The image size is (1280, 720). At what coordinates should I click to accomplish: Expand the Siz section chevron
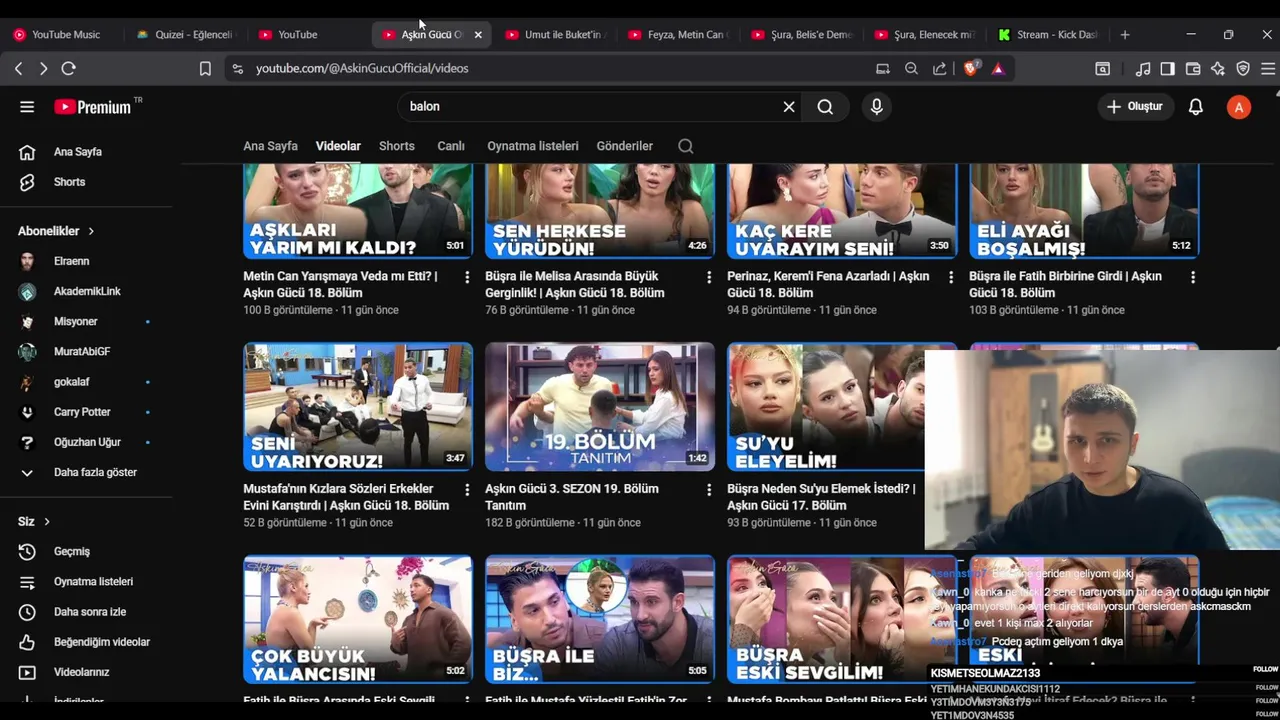click(46, 521)
